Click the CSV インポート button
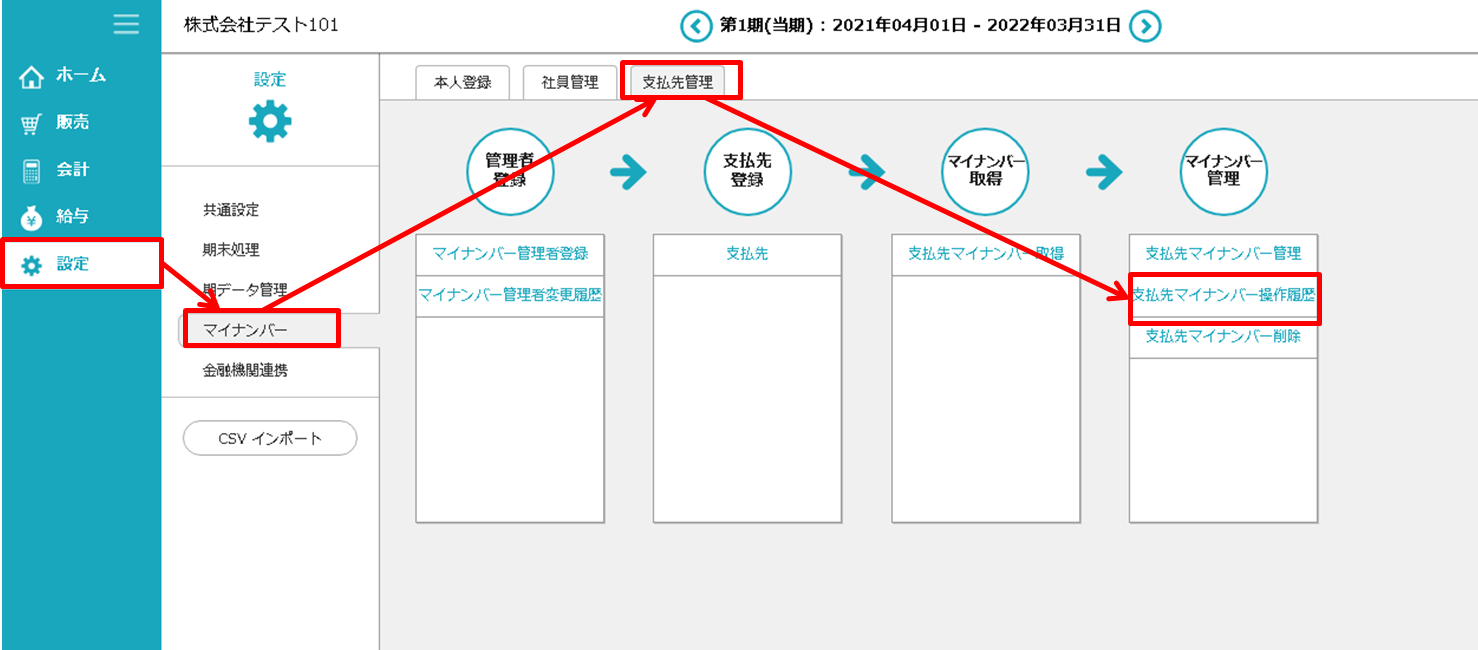 pos(271,438)
